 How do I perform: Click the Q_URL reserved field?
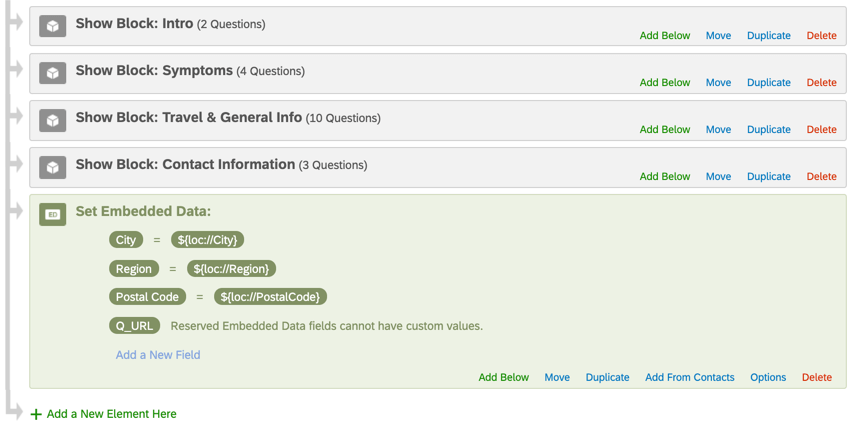134,326
